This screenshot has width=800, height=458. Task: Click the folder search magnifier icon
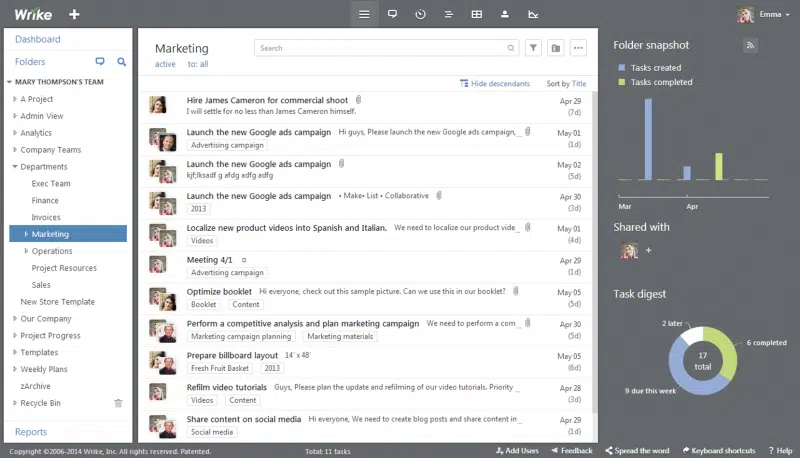[x=121, y=62]
